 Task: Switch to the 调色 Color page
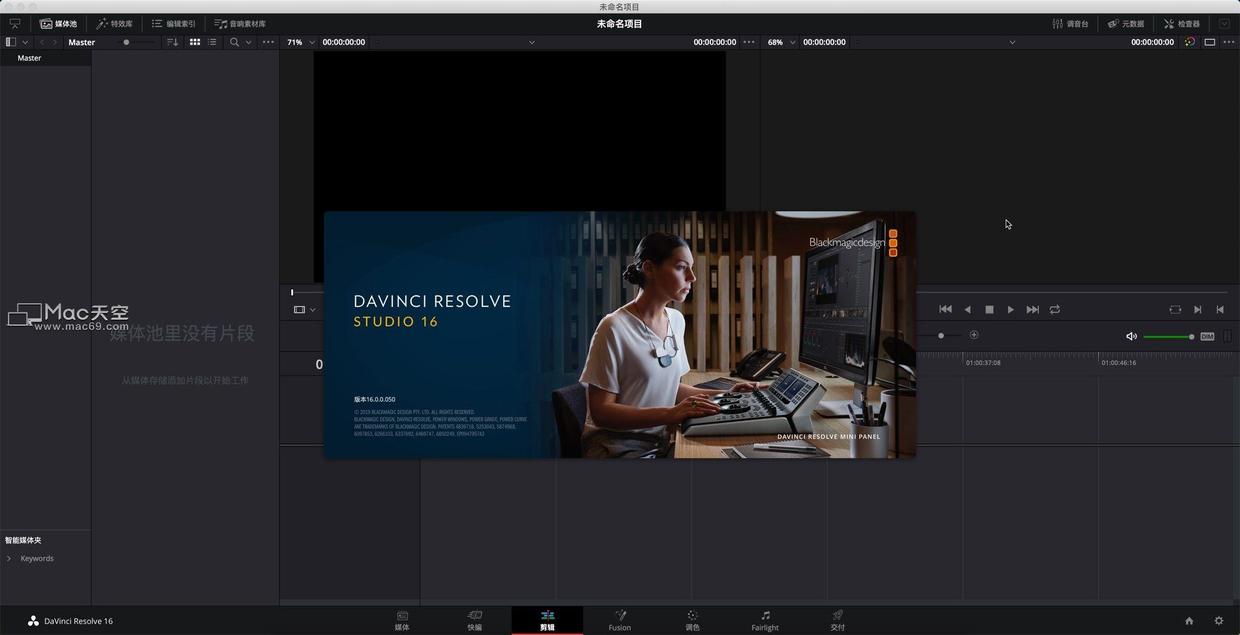(x=692, y=620)
